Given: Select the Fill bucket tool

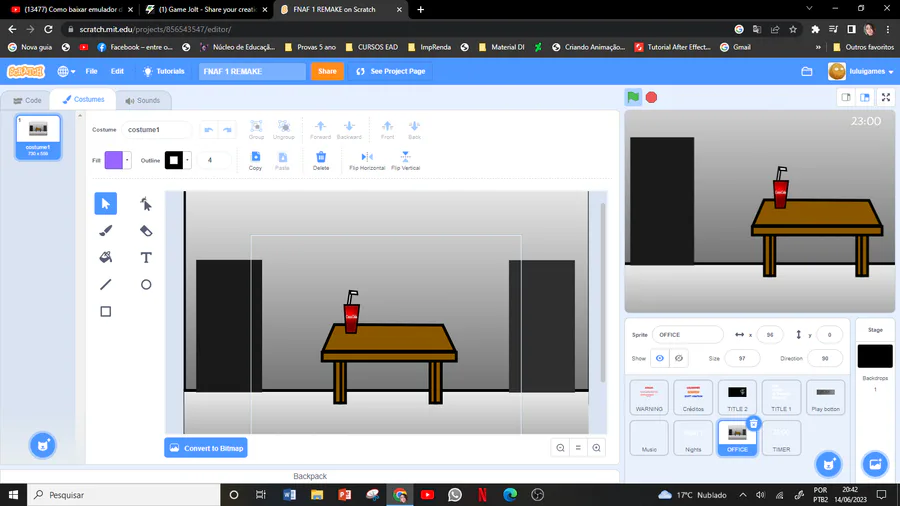Looking at the screenshot, I should (106, 258).
